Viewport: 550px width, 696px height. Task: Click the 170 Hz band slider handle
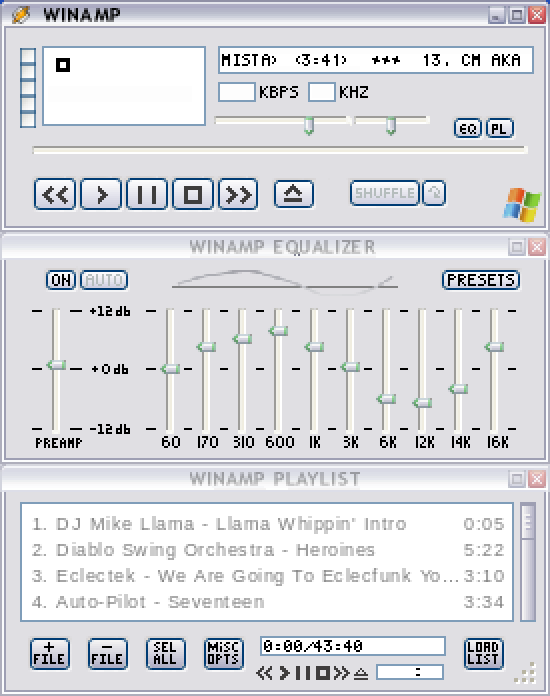coord(206,347)
